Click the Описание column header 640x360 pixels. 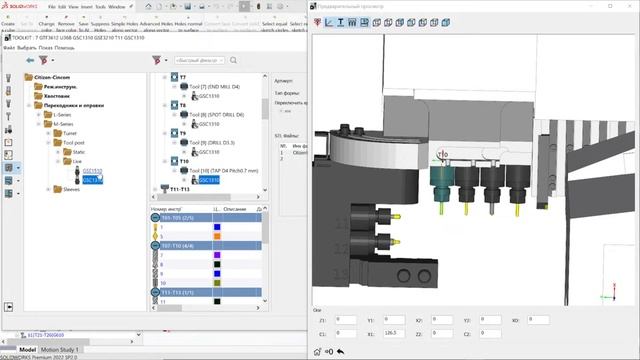pyautogui.click(x=235, y=209)
